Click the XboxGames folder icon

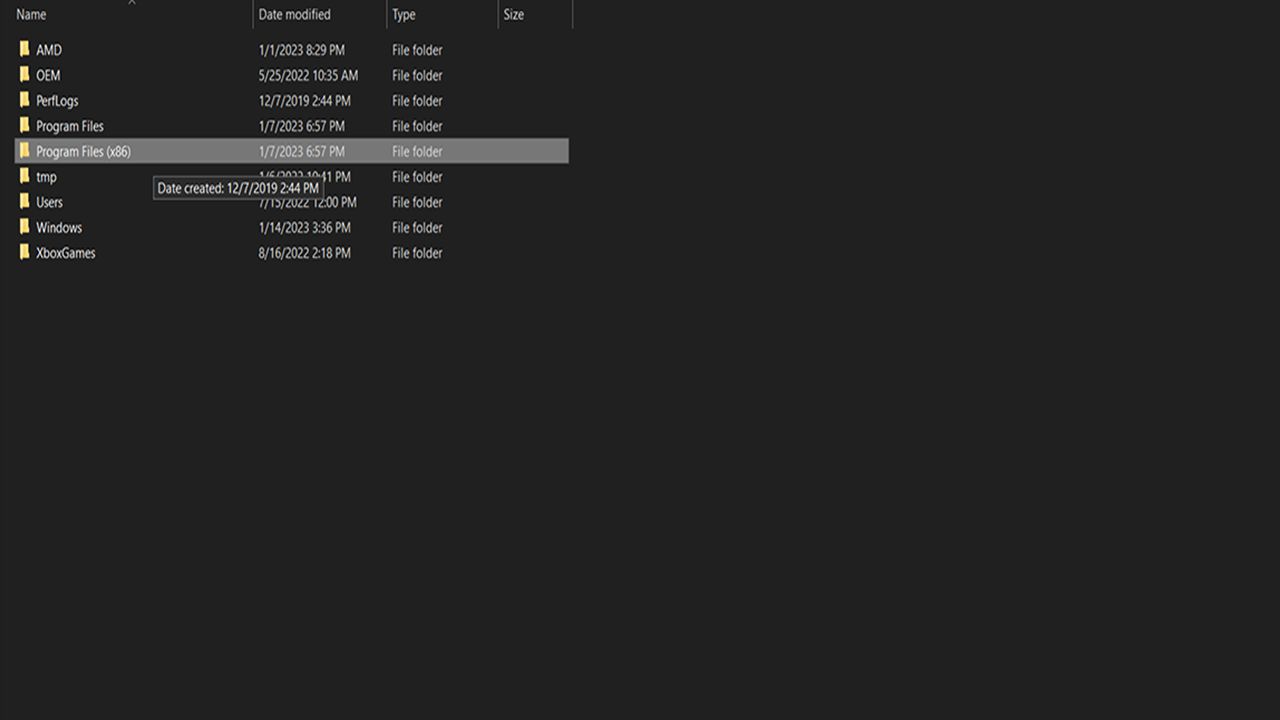click(x=25, y=253)
